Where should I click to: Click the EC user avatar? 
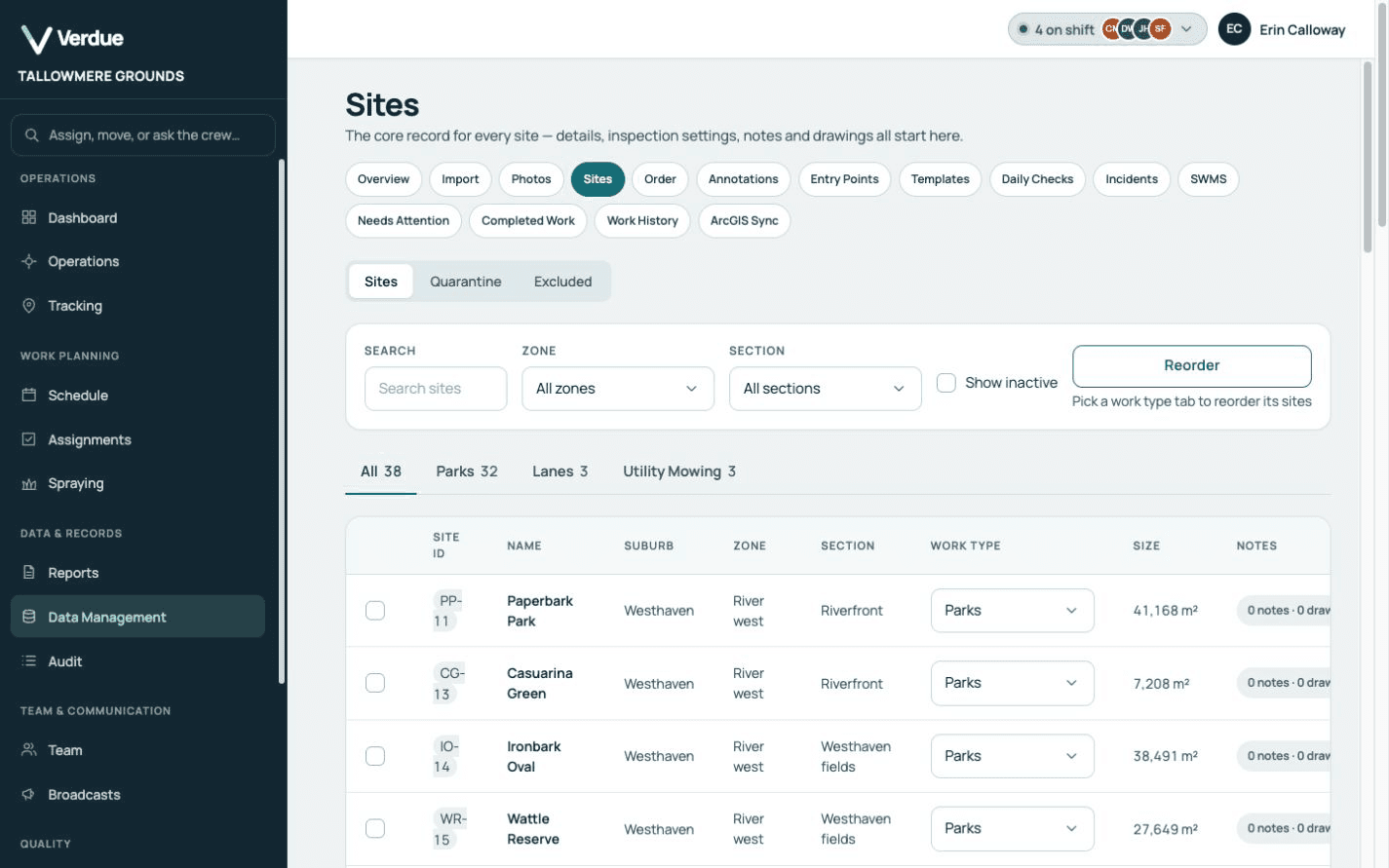pyautogui.click(x=1234, y=29)
